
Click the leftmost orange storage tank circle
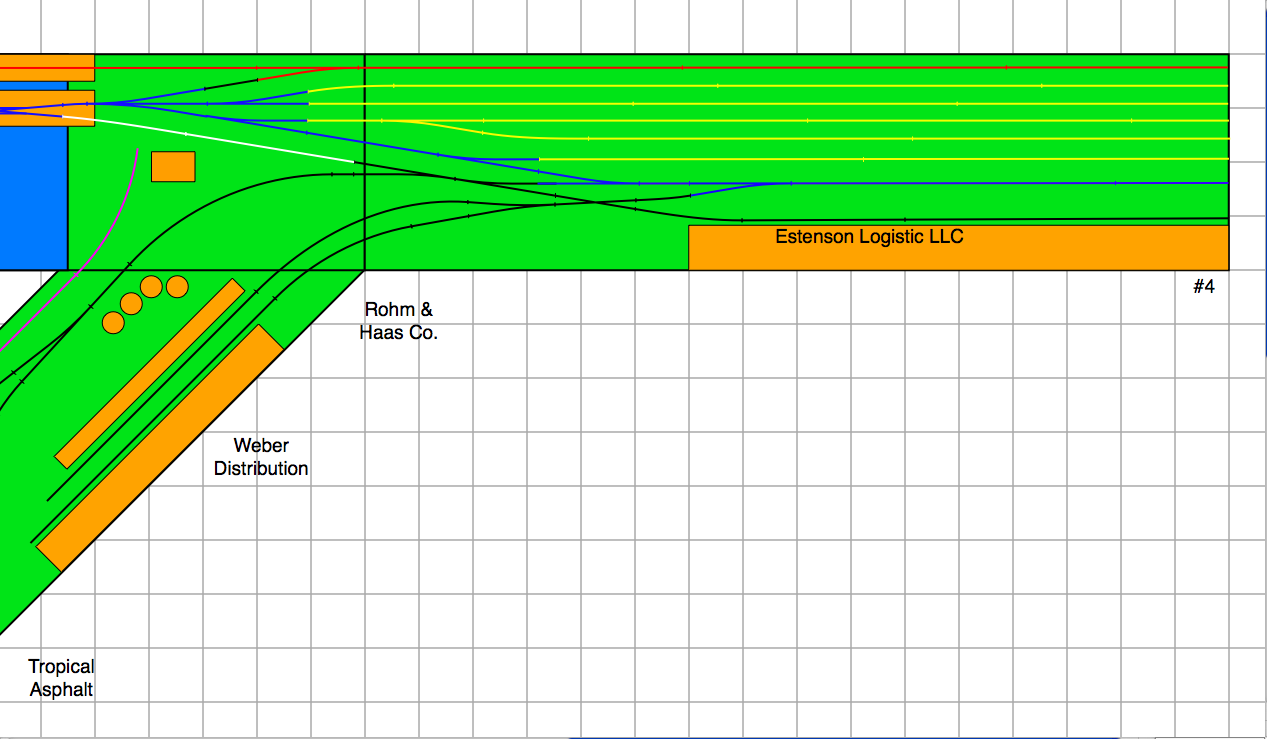pyautogui.click(x=113, y=322)
